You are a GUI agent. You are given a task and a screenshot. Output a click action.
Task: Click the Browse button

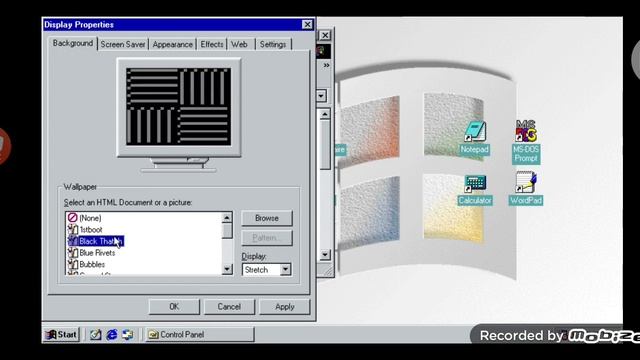(x=267, y=218)
